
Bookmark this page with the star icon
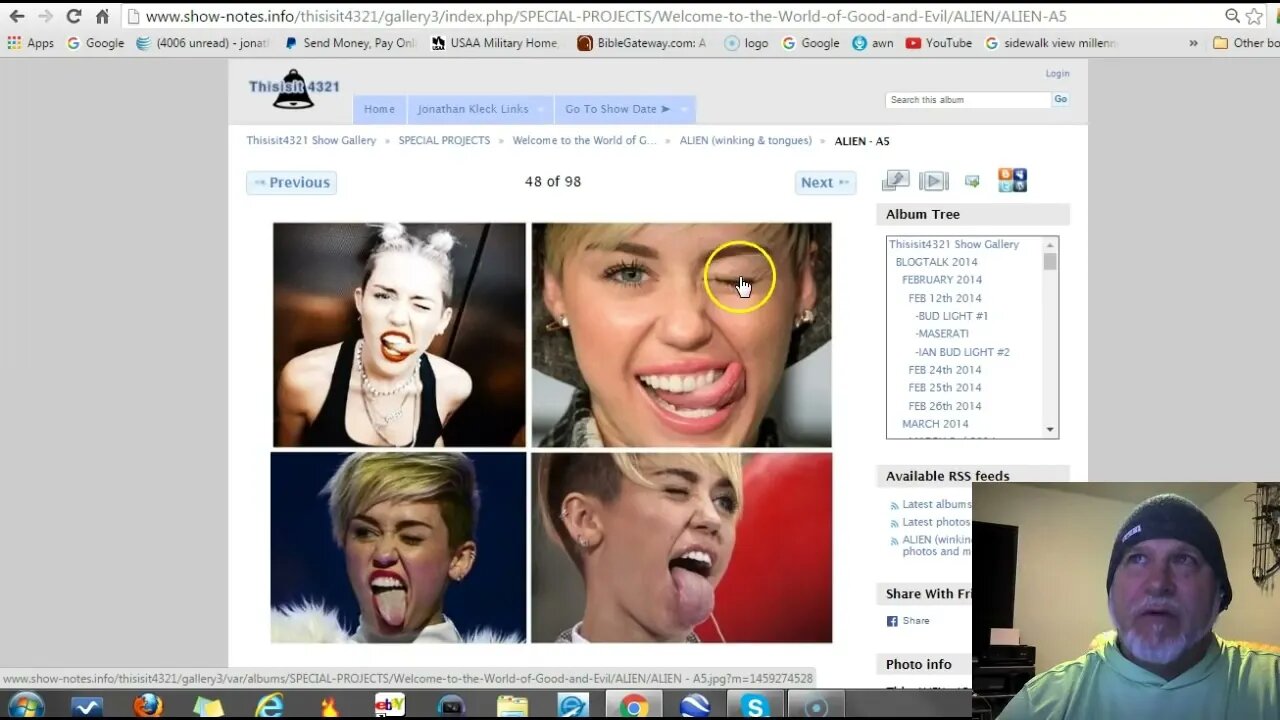tap(1254, 16)
